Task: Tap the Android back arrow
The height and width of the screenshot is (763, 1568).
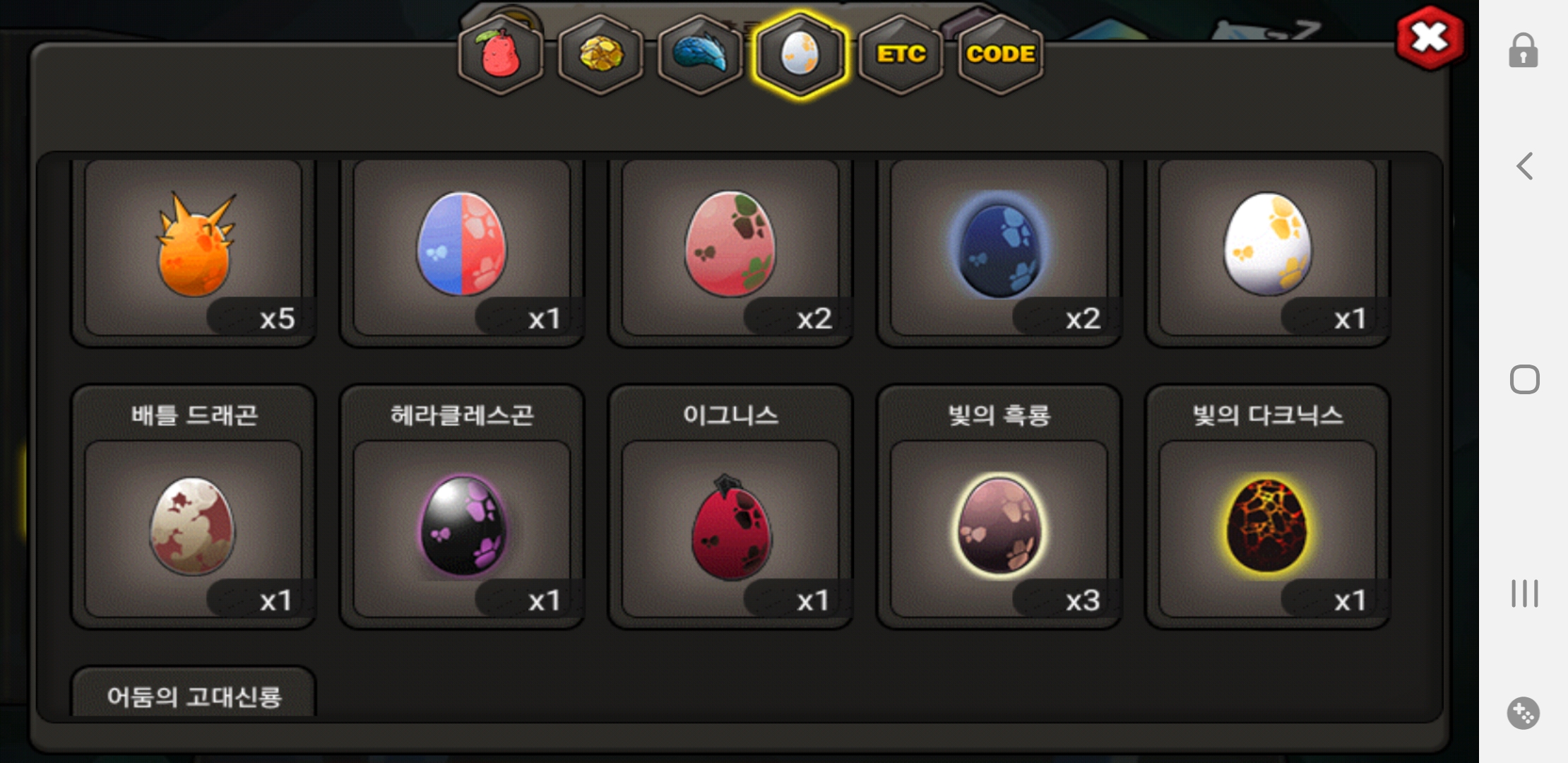Action: 1524,166
